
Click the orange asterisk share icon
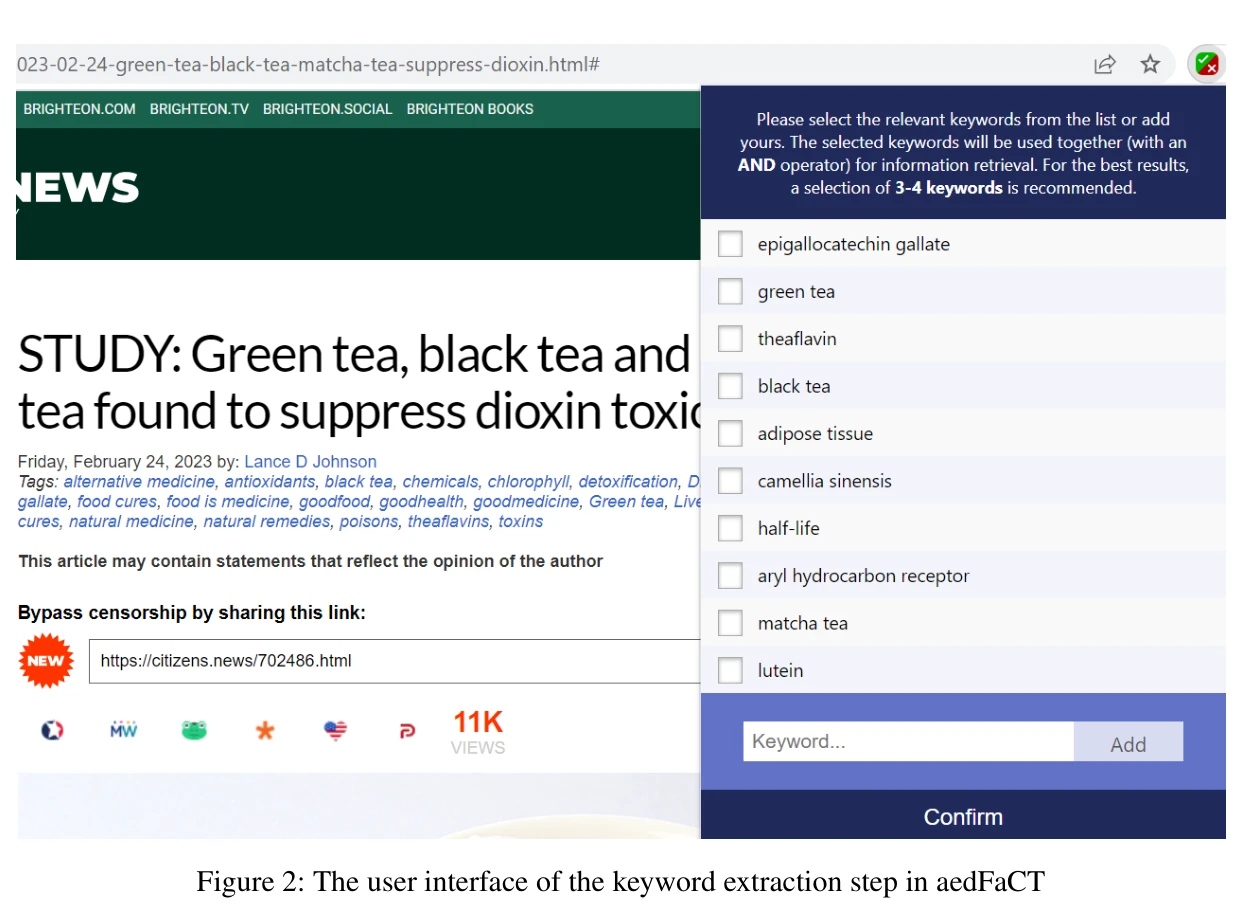coord(265,731)
